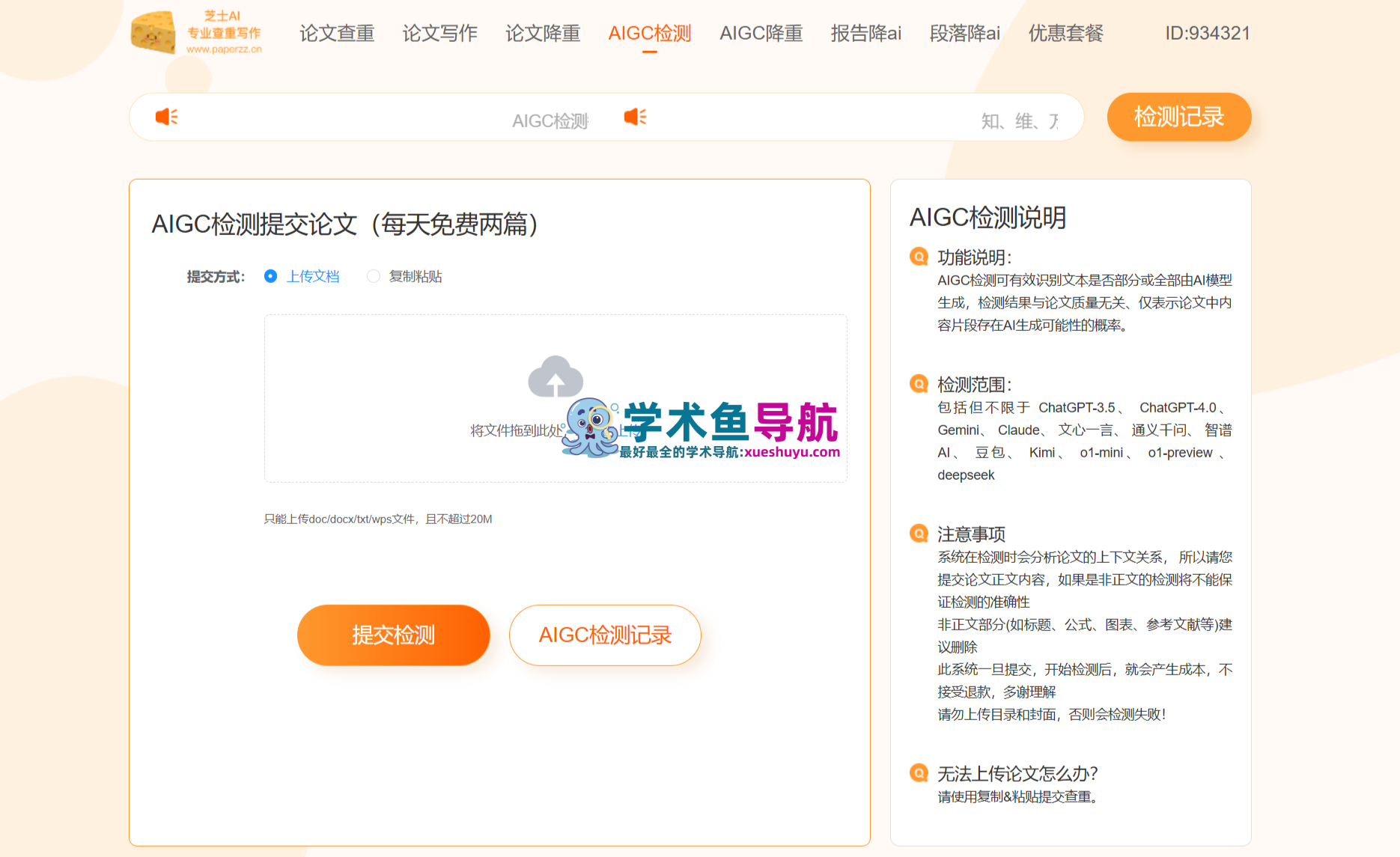Click the AIGC检测 announcement ticker text
The image size is (1400, 857).
[550, 121]
